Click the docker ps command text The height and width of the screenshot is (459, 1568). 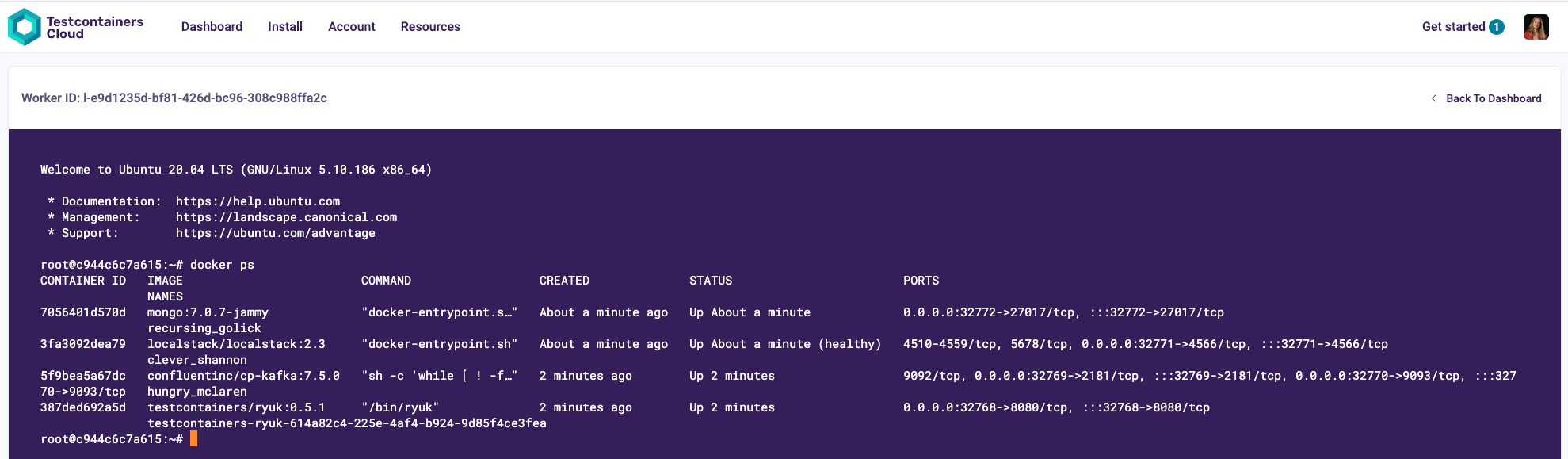[x=222, y=265]
